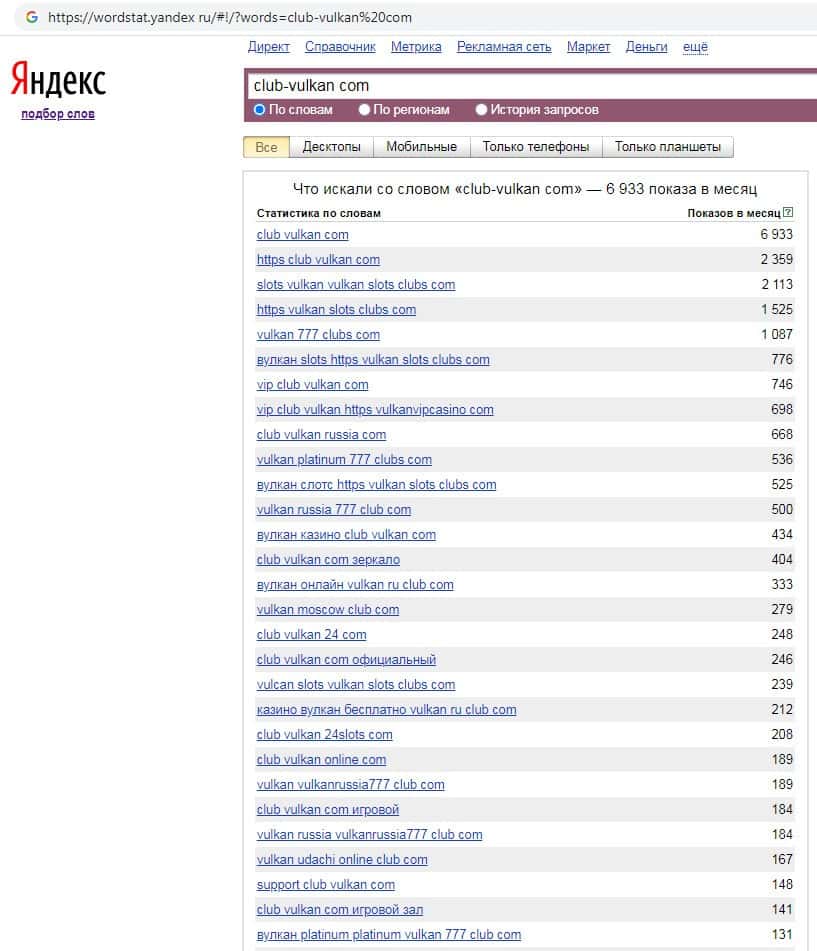This screenshot has height=951, width=817.
Task: Select the По регионам radio button
Action: tap(364, 110)
